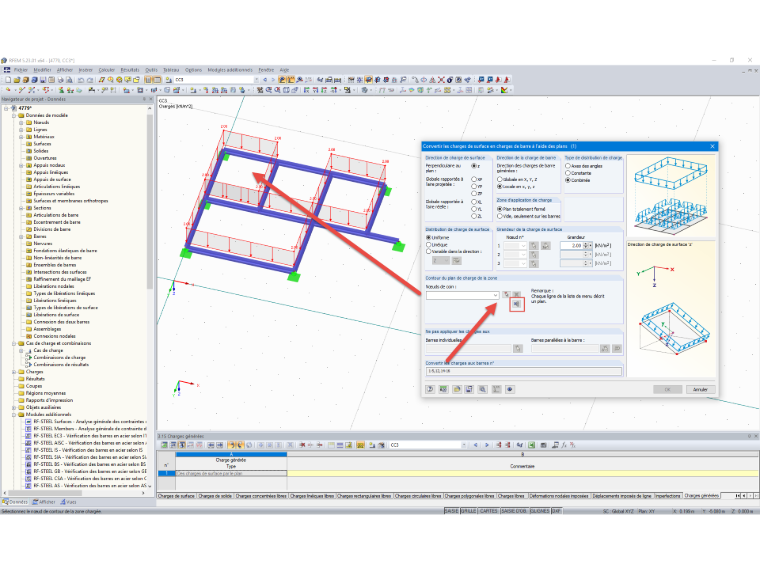Open the CC3 load case dropdown in toolbar

256,79
